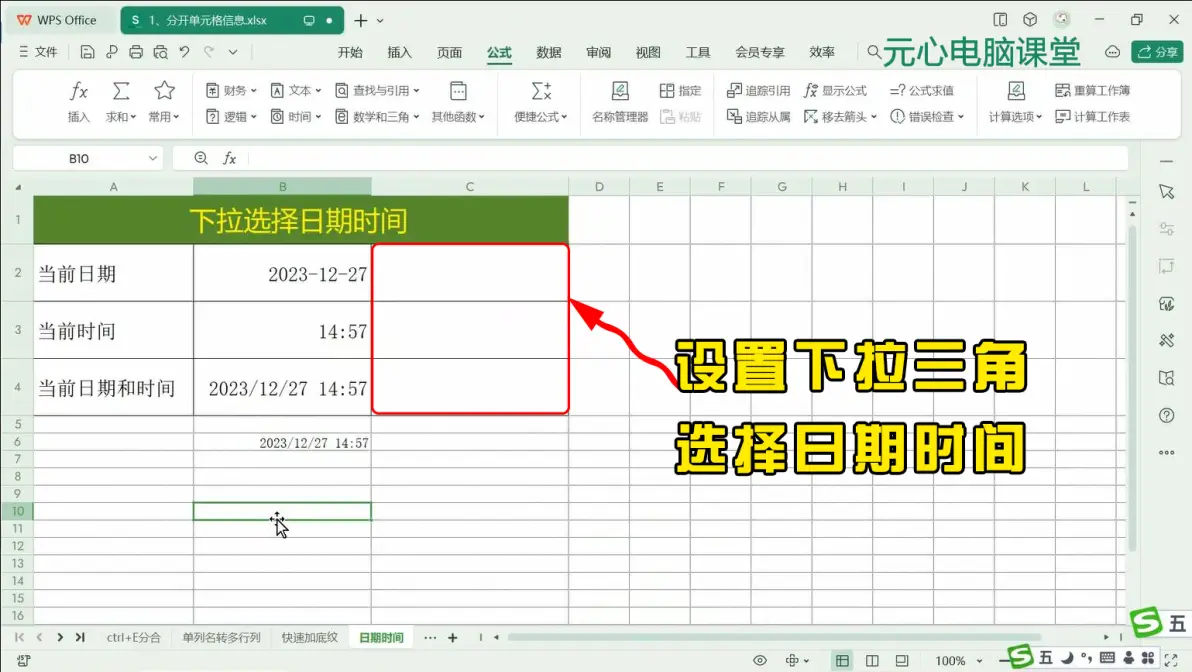
Task: Click the Create From Selection (指定) button
Action: click(680, 90)
